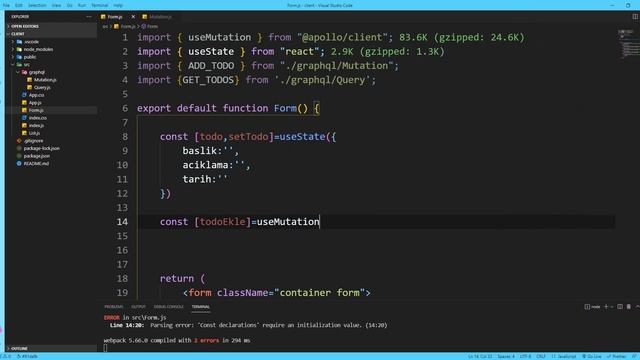
Task: Click the Prettier status item
Action: pos(616,357)
